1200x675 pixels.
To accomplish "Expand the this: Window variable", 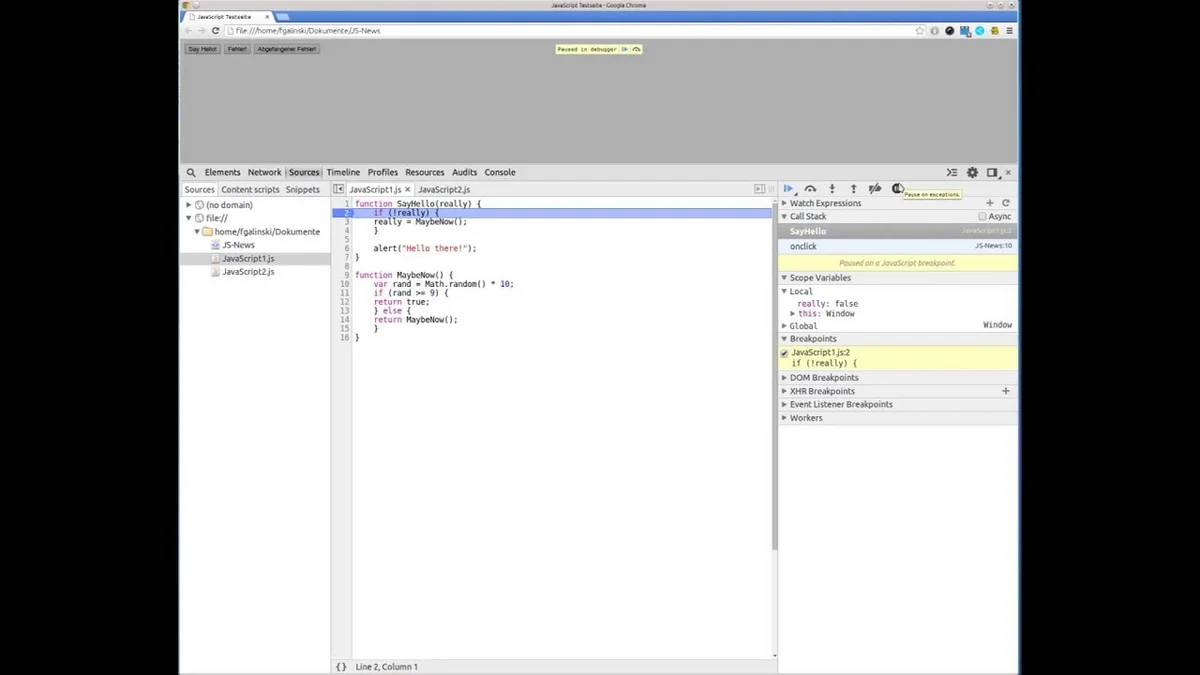I will tap(793, 313).
